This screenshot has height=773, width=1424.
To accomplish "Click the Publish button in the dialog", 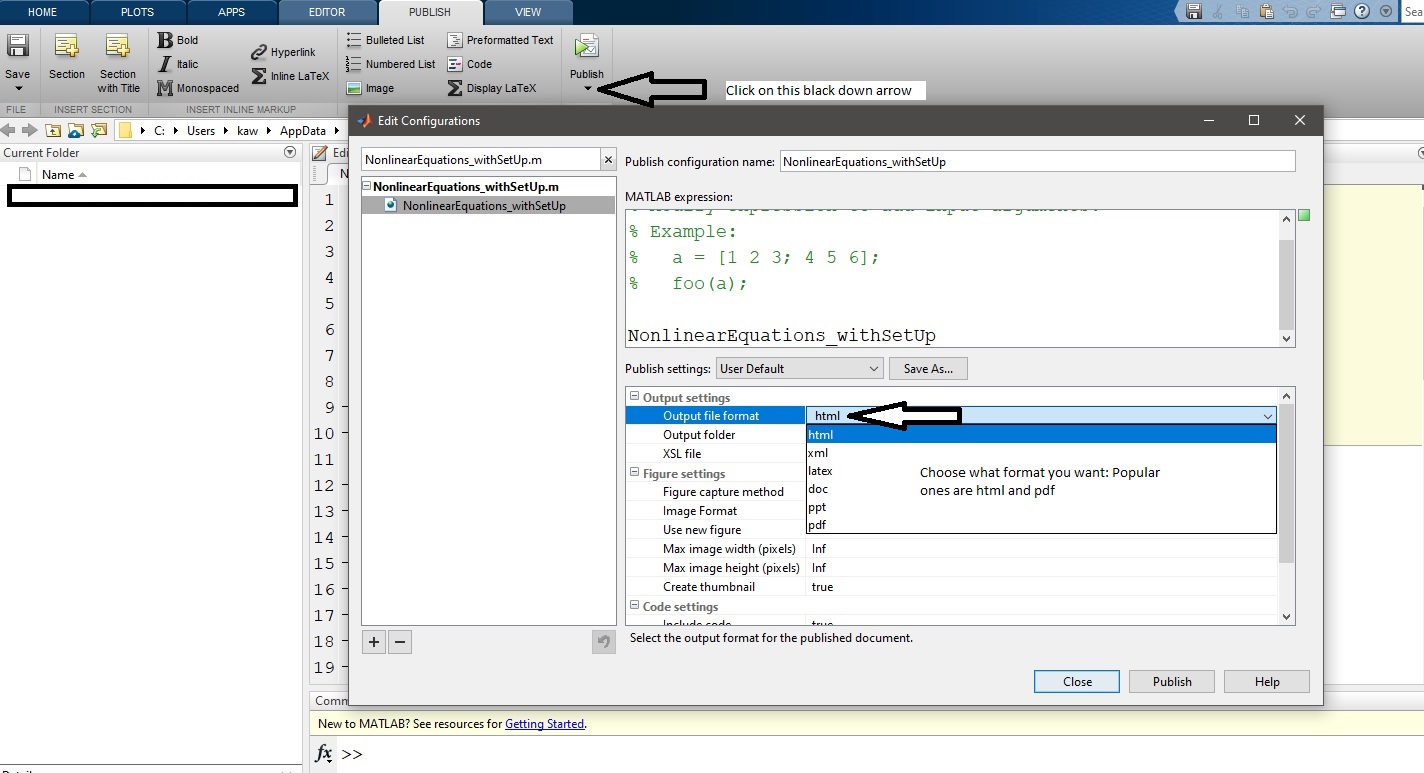I will pos(1172,681).
